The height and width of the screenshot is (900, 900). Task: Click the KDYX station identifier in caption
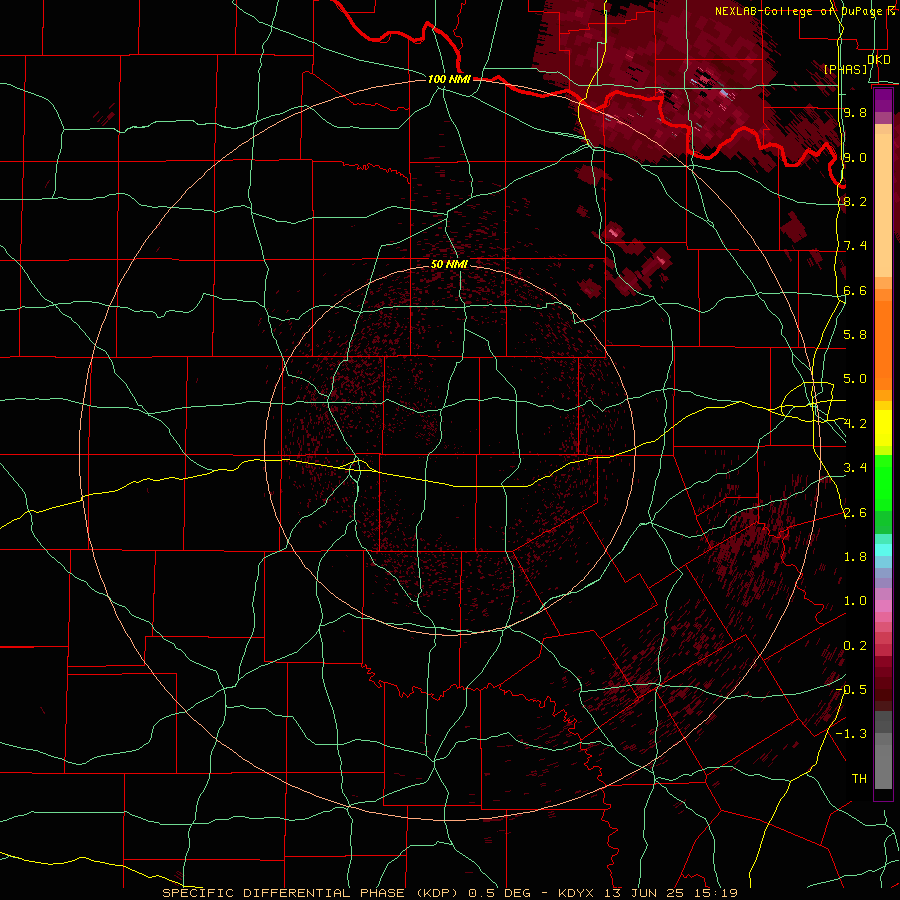pyautogui.click(x=578, y=893)
